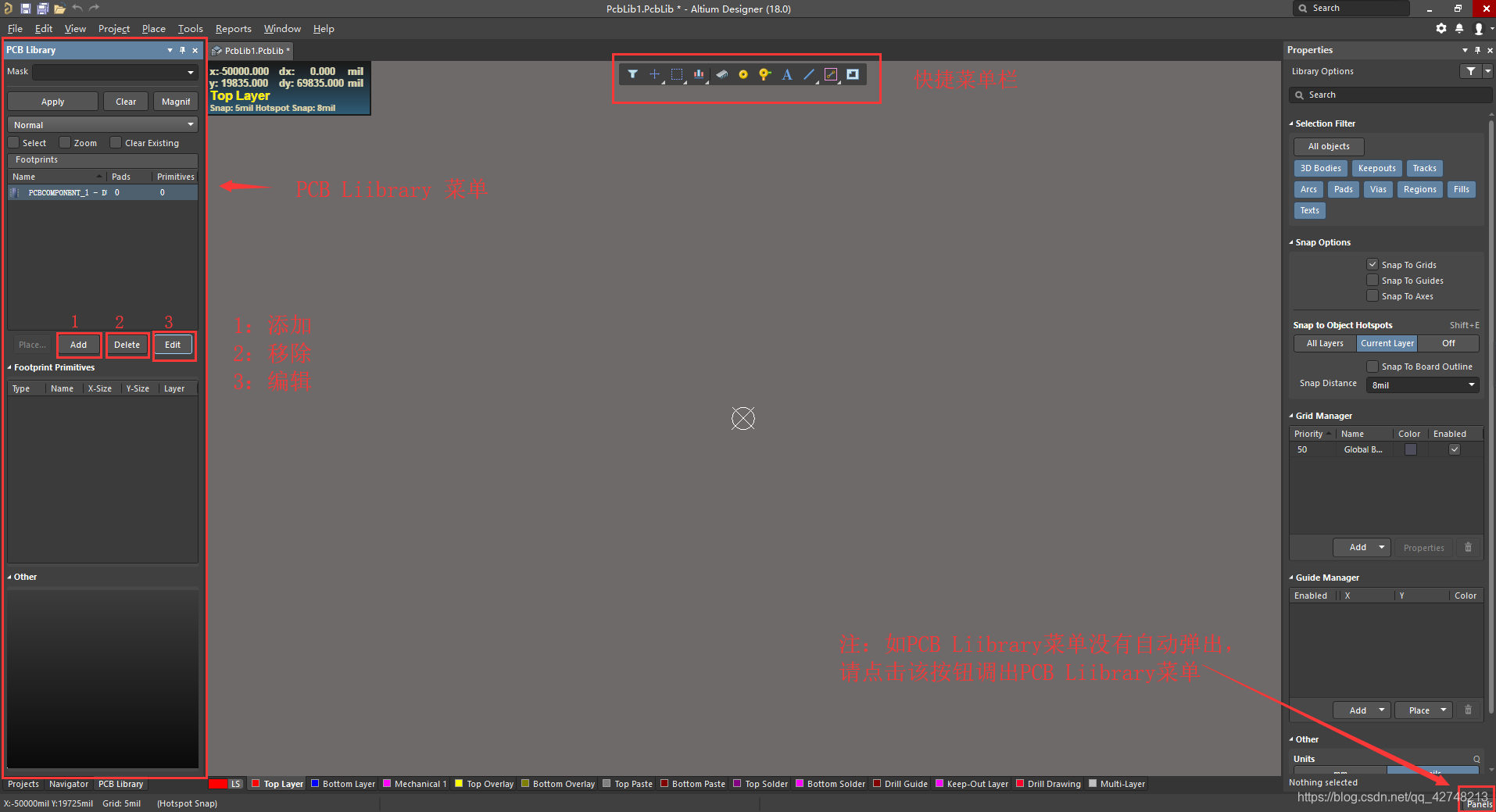Open the Normal mode dropdown in PCB Library

click(102, 124)
